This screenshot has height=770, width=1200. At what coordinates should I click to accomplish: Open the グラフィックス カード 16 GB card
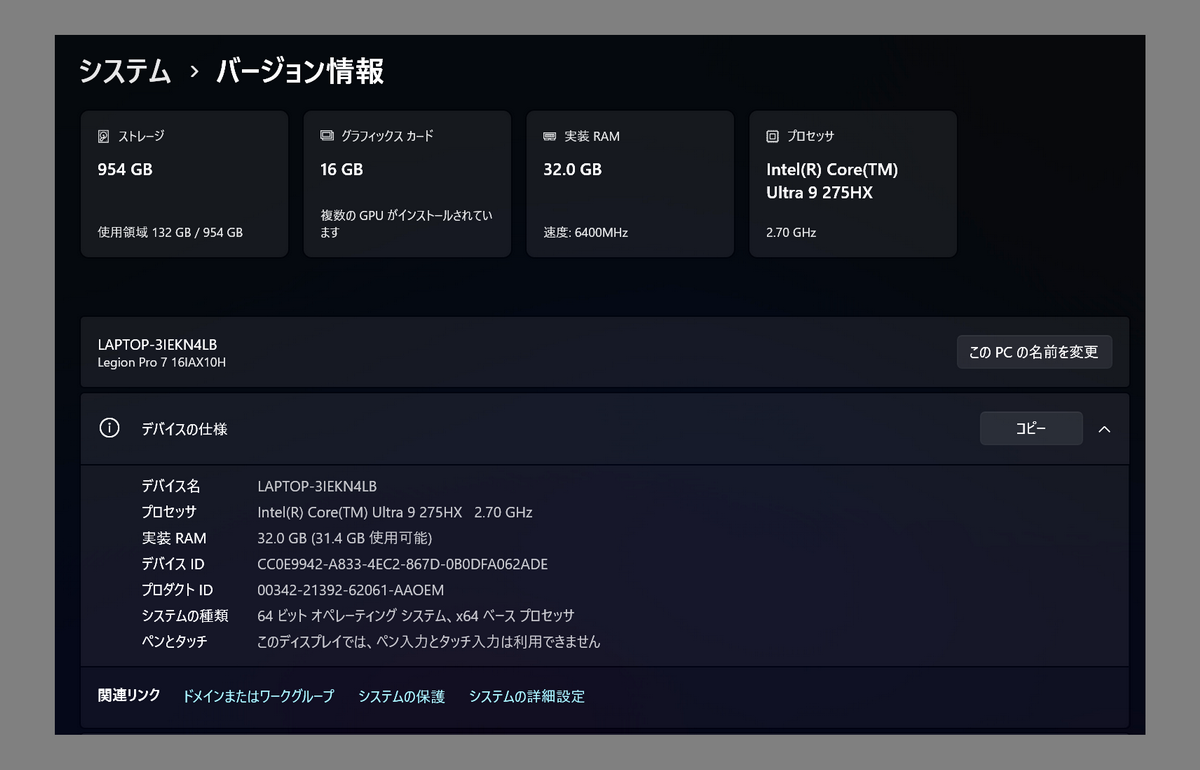[x=407, y=184]
